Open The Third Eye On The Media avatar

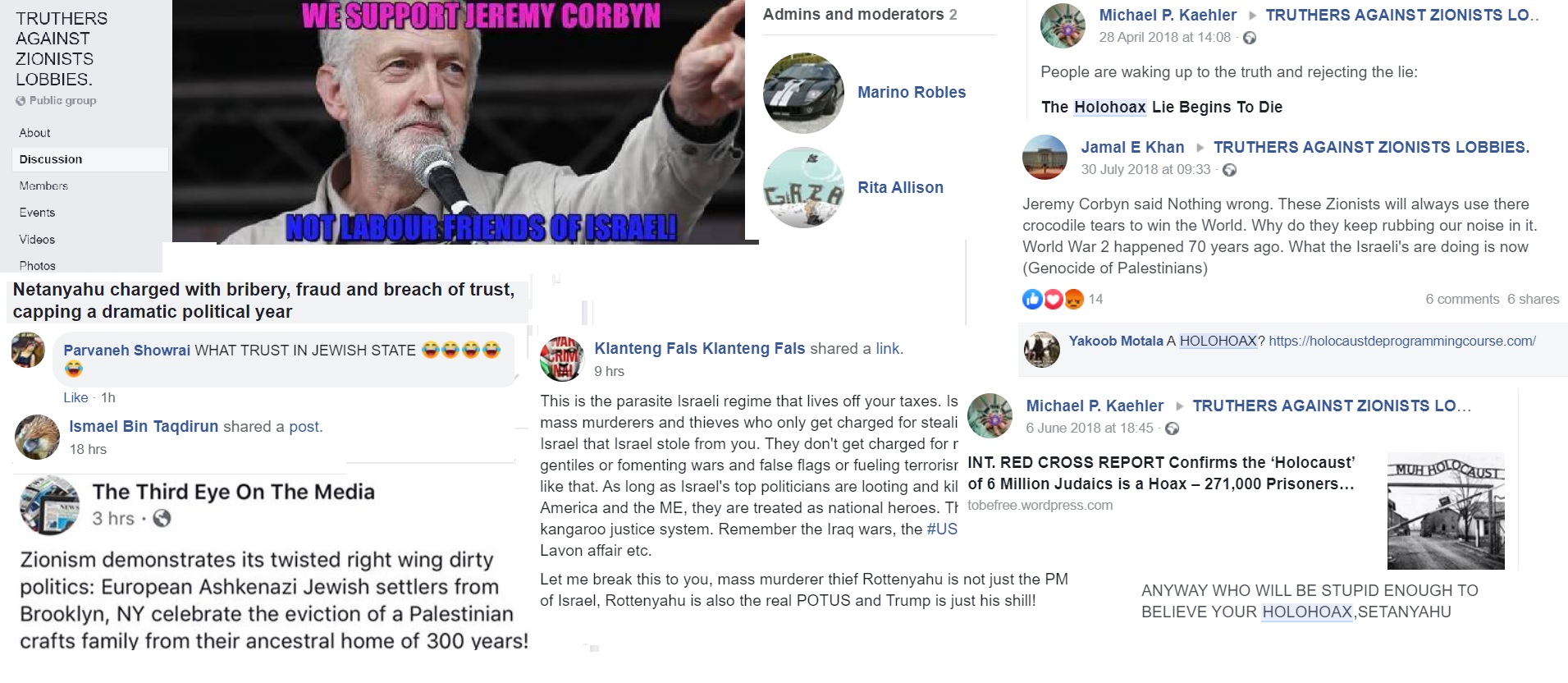pos(49,504)
